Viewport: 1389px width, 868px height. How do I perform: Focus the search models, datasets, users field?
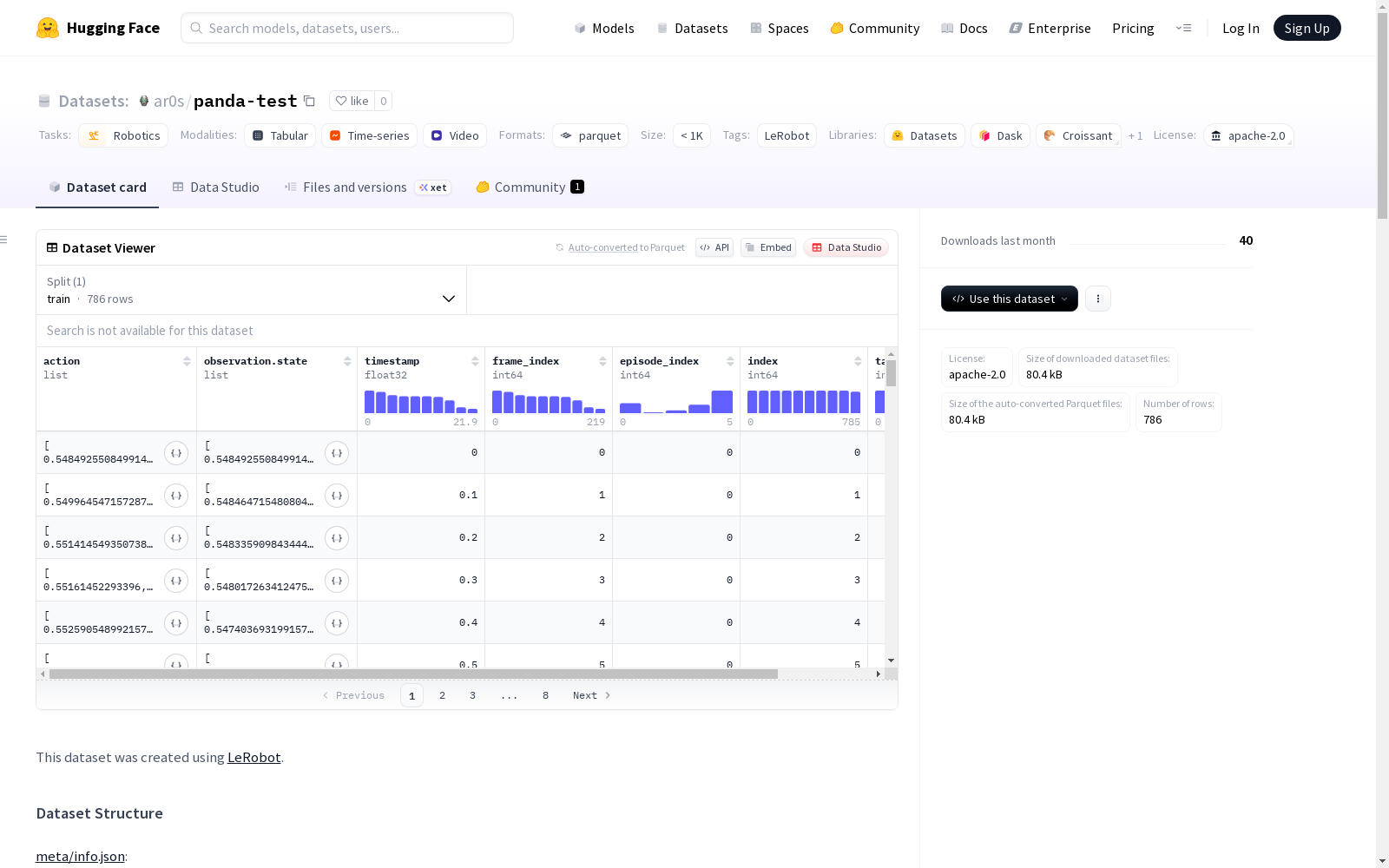click(347, 28)
